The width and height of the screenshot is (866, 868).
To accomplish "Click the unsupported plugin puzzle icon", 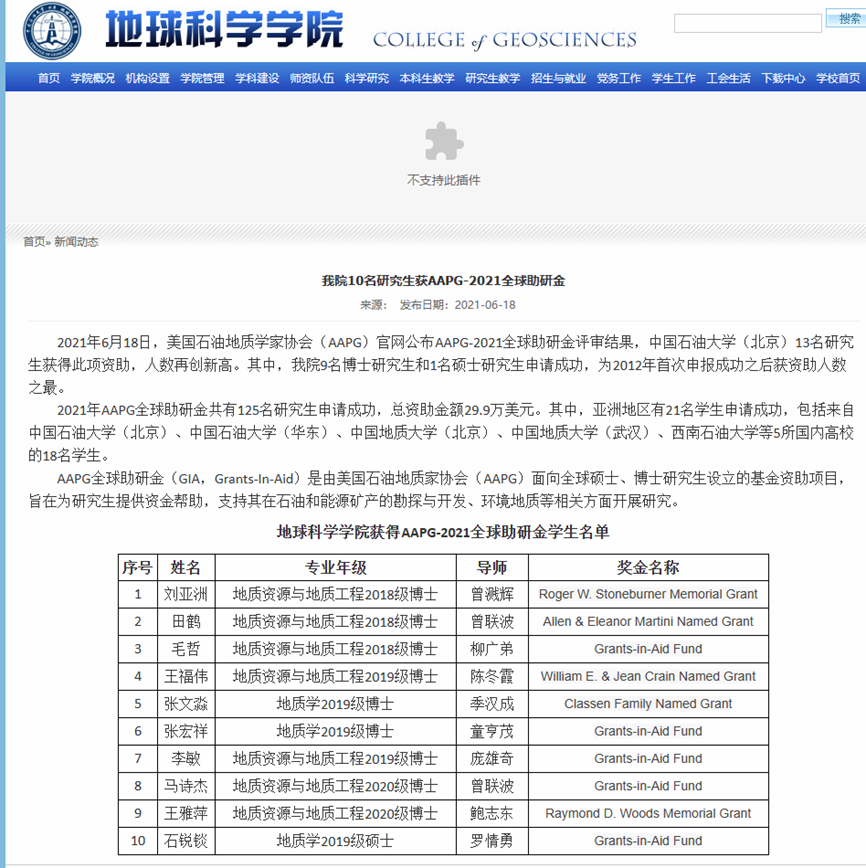I will 443,142.
